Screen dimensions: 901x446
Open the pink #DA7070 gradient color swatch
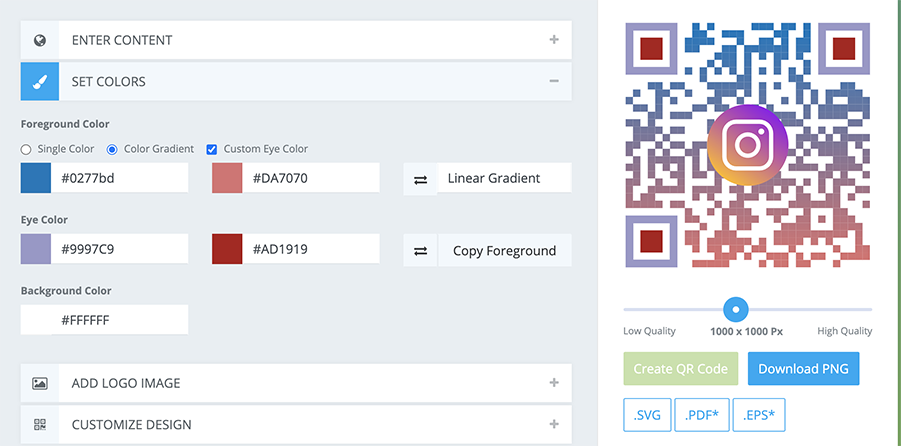[227, 178]
